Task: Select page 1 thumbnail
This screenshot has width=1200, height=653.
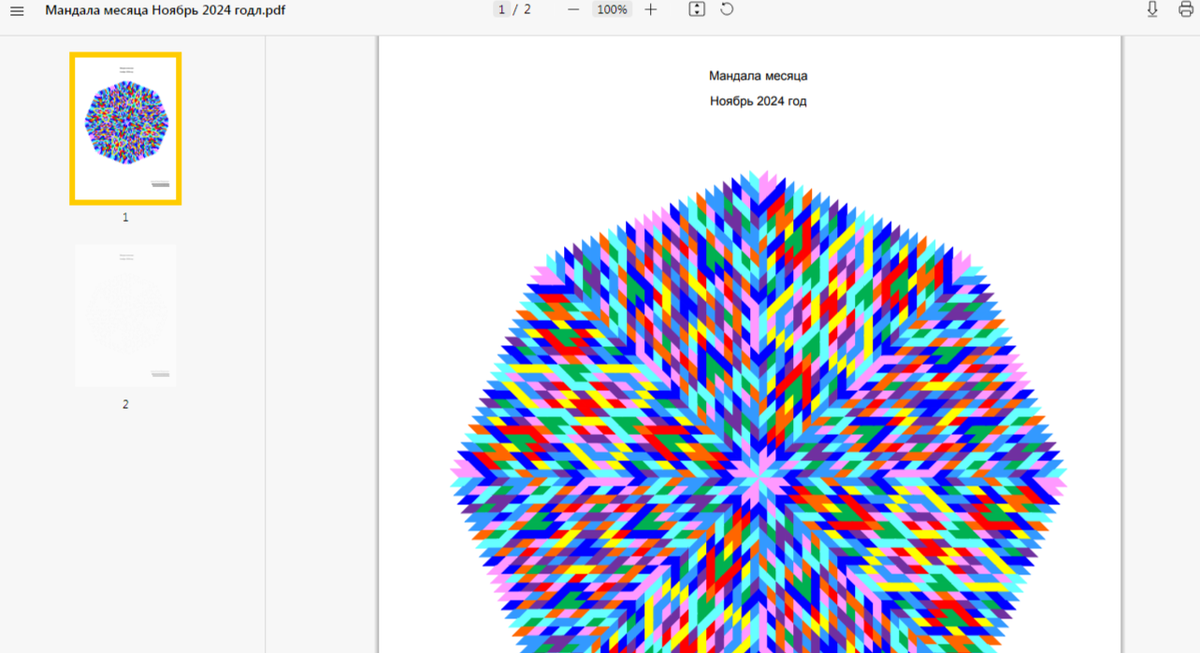Action: pyautogui.click(x=125, y=129)
